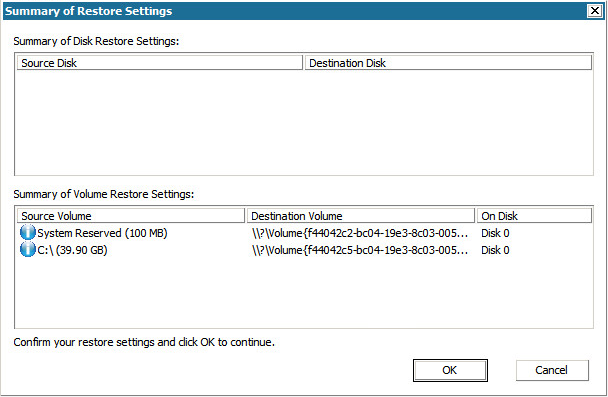Select the System Reserved (100 MB) row
Viewport: 608px width, 397px height.
click(x=304, y=233)
